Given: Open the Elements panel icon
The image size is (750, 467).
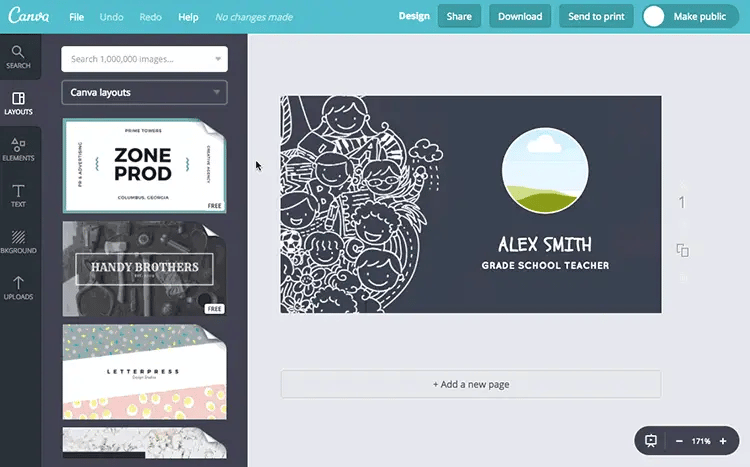Looking at the screenshot, I should [18, 145].
